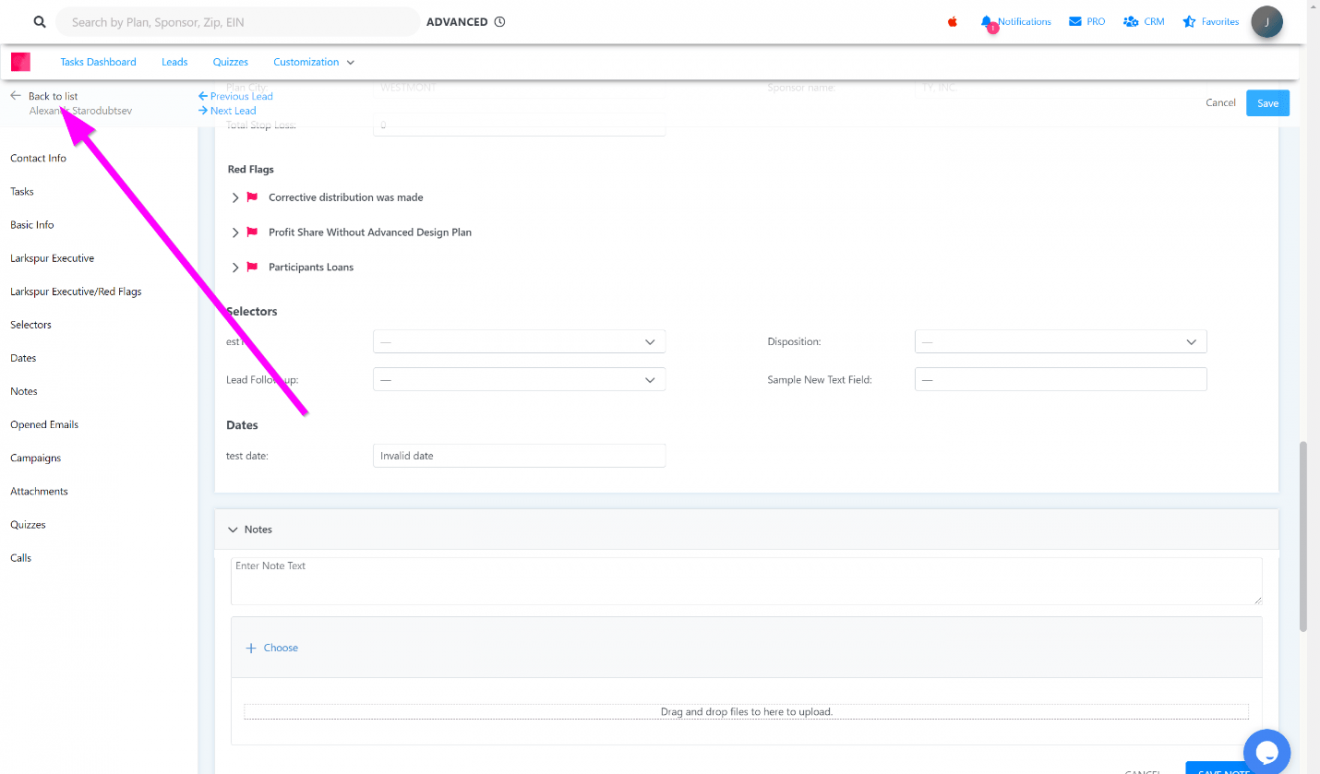Click the Enter Note Text field

coord(745,580)
